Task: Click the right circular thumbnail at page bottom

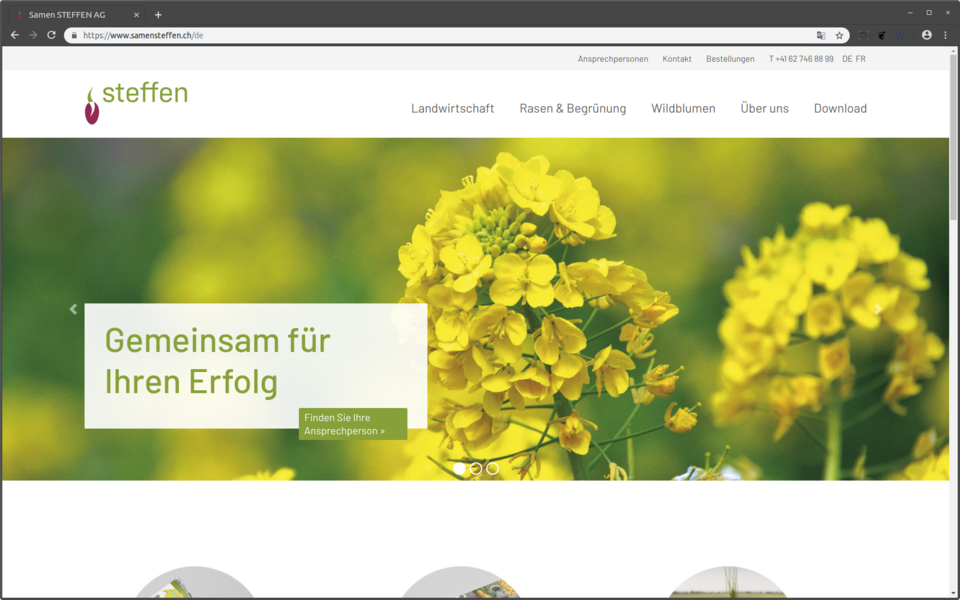Action: tap(727, 583)
